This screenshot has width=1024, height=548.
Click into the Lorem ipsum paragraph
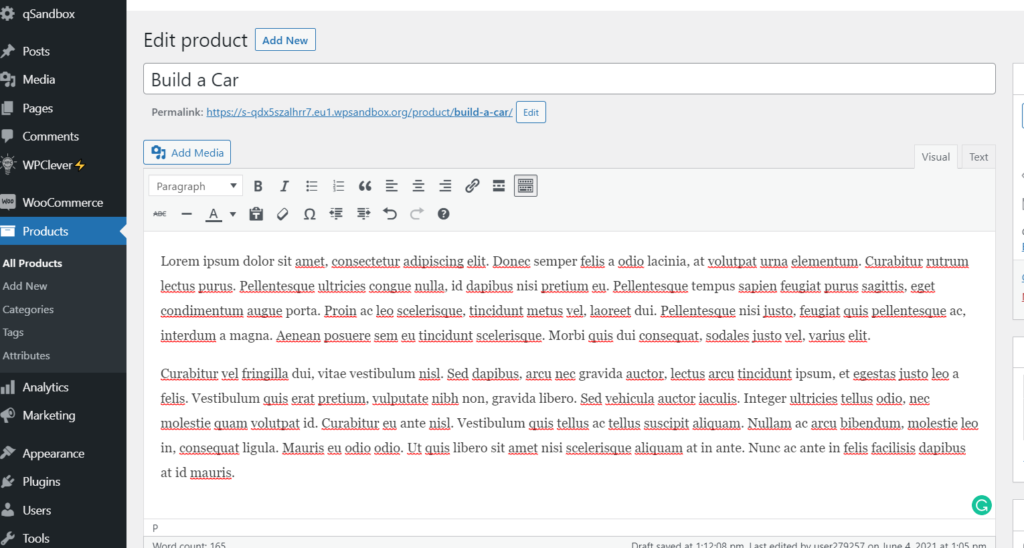[x=565, y=298]
